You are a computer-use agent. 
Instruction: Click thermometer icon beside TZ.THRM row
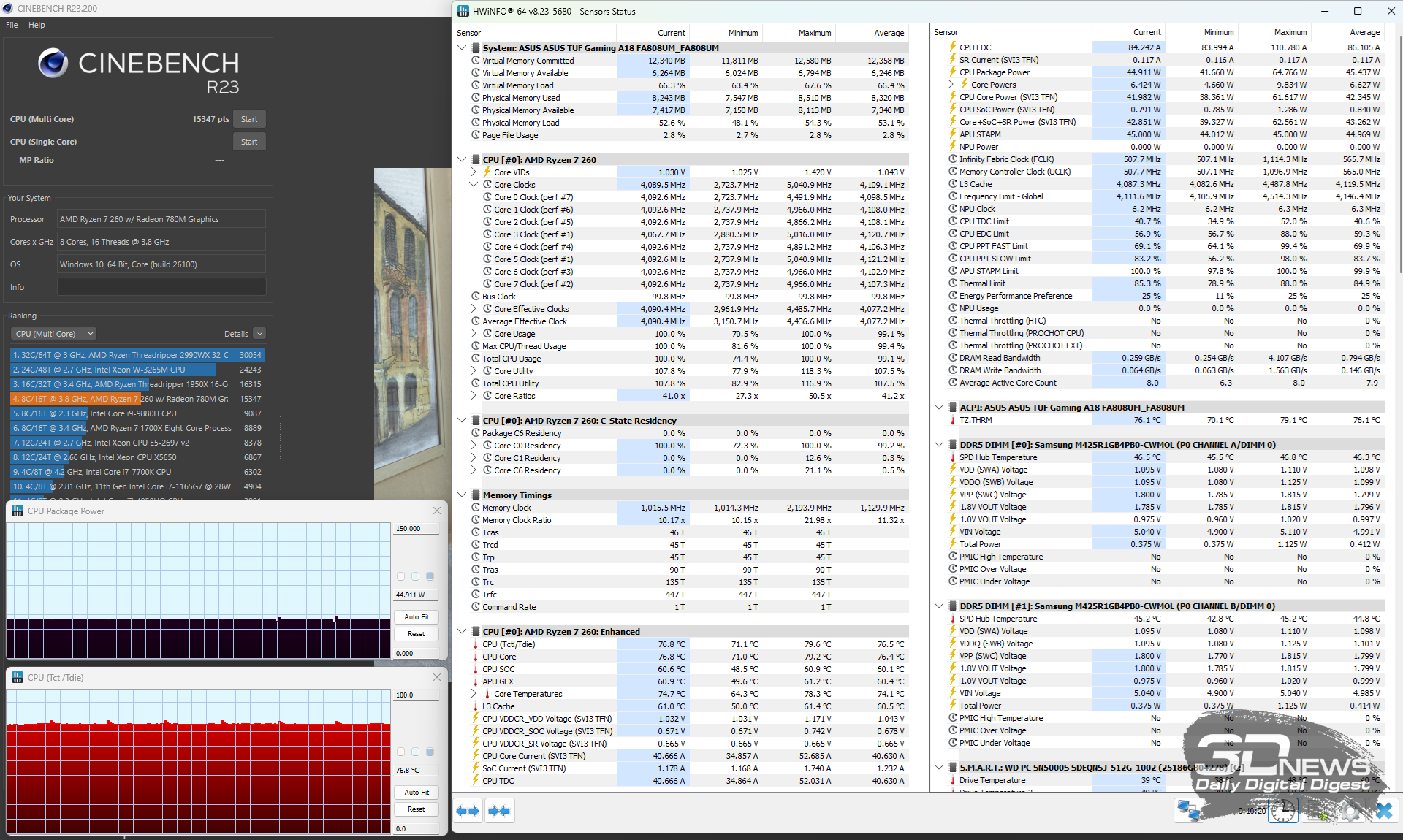[x=953, y=420]
